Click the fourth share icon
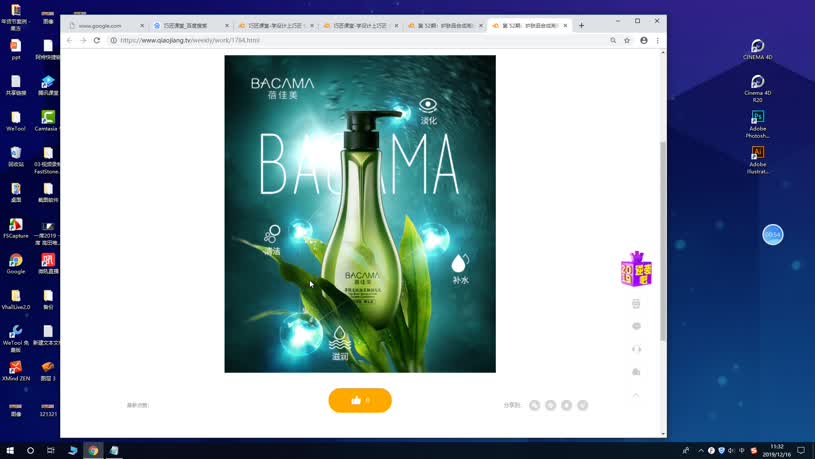 point(583,405)
